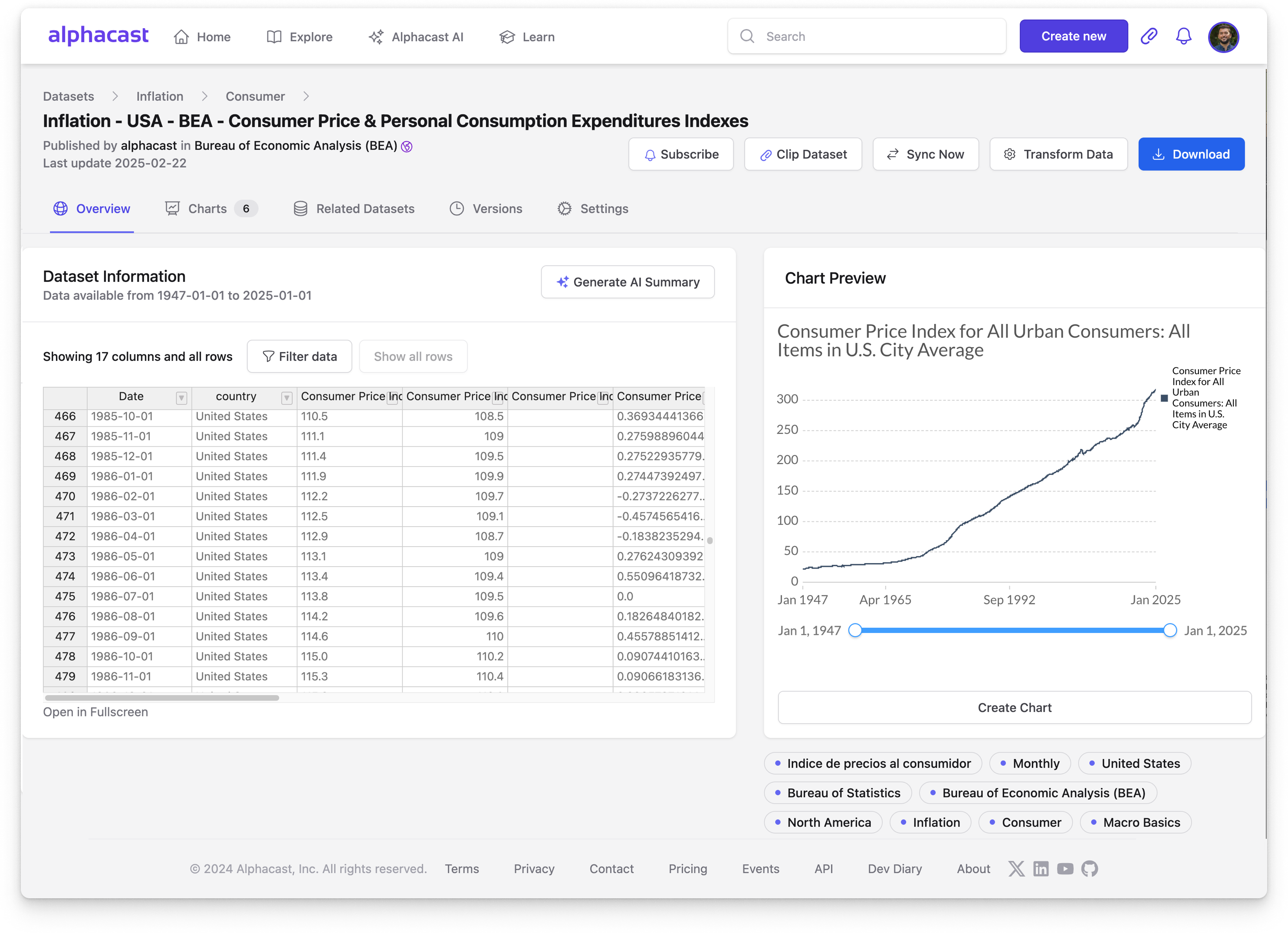Viewport: 1288px width, 933px height.
Task: Select the 1986-01-01 date cell
Action: [x=139, y=476]
